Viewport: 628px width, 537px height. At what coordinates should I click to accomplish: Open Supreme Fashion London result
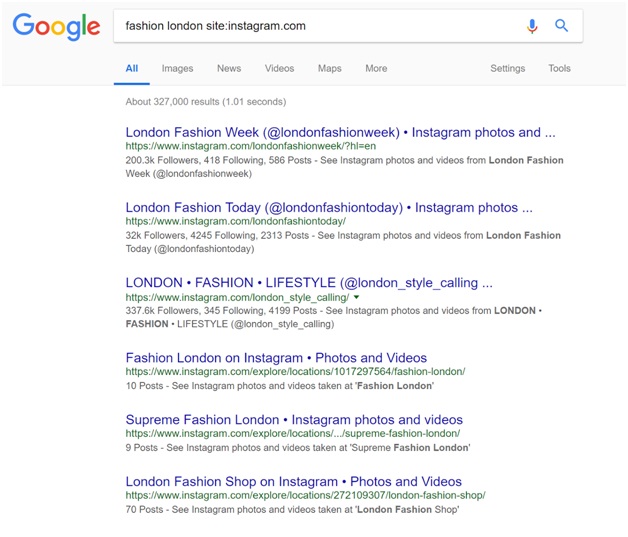(294, 420)
